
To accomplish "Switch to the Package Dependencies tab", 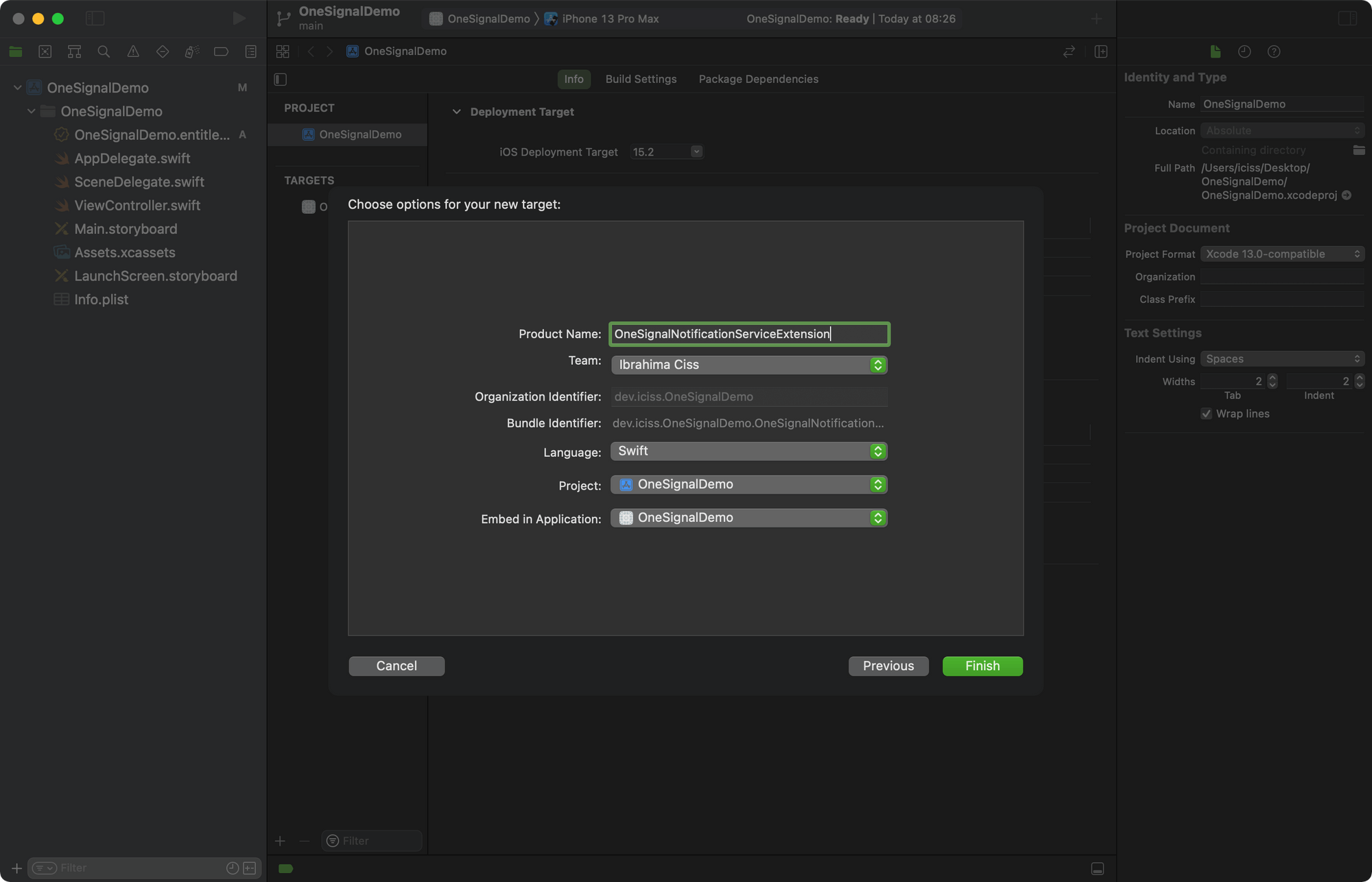I will point(758,79).
